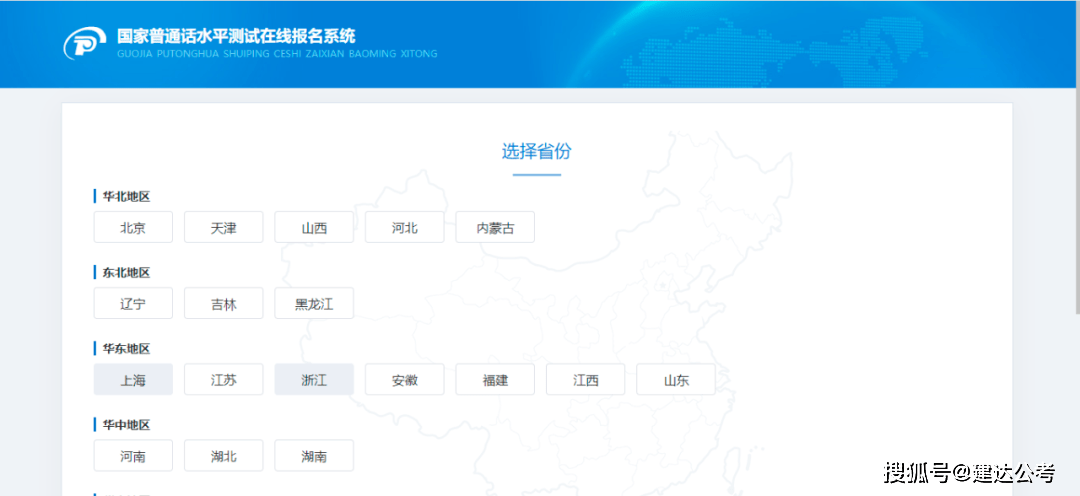Image resolution: width=1080 pixels, height=496 pixels.
Task: Select the 湖南 province button
Action: pos(314,455)
